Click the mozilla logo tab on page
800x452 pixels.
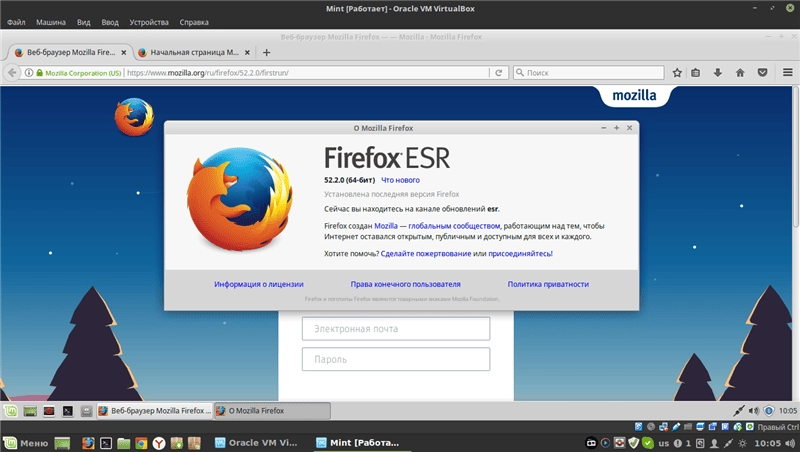click(634, 95)
